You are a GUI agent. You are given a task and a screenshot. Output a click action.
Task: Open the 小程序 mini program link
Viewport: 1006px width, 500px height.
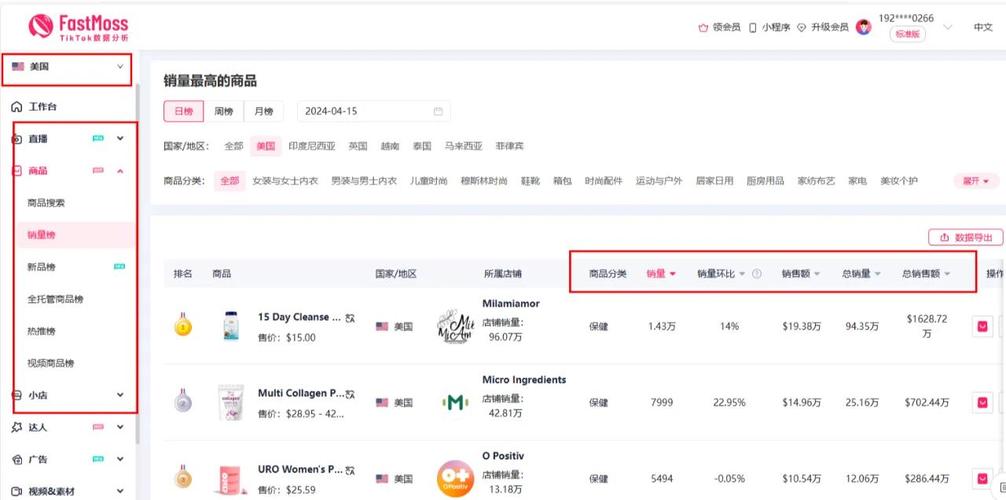pos(769,28)
